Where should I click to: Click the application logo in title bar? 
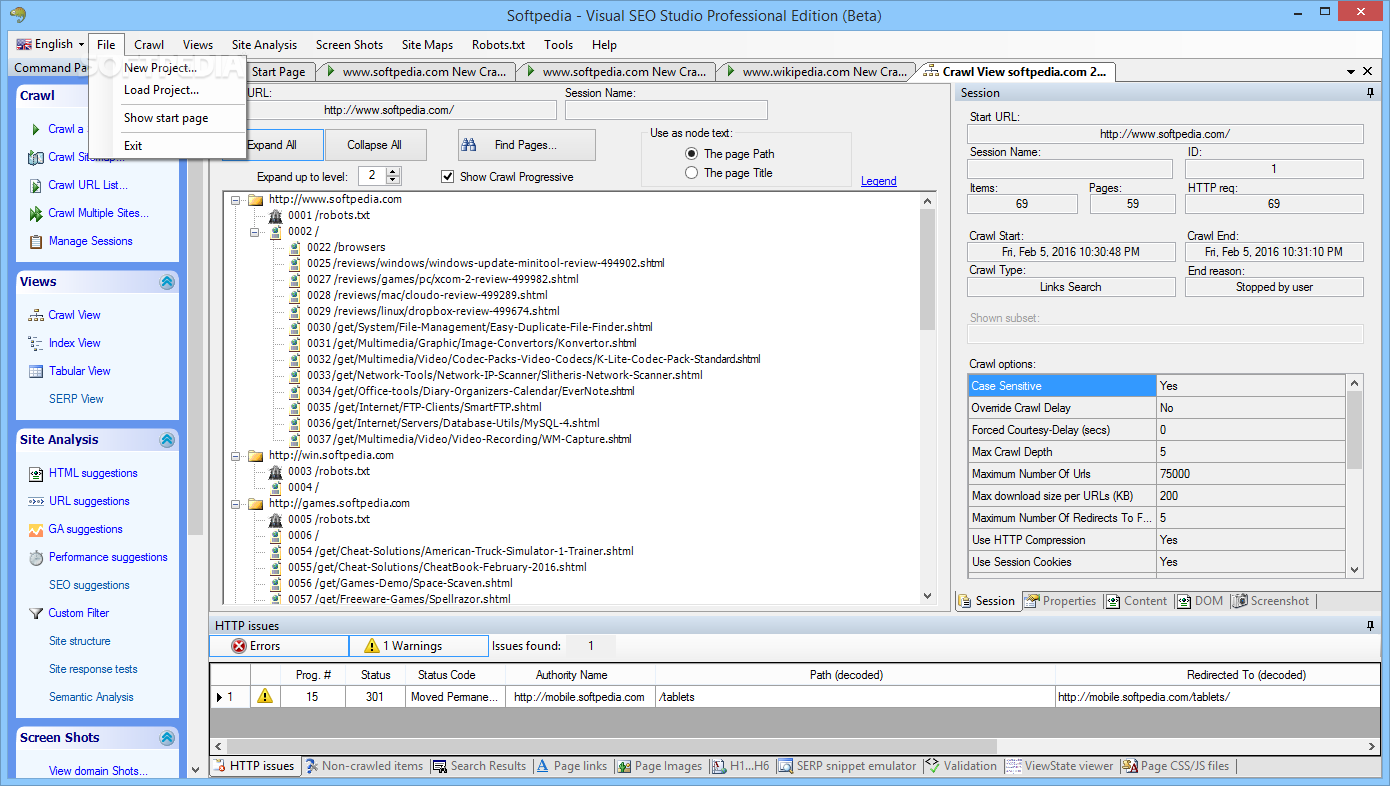point(16,14)
